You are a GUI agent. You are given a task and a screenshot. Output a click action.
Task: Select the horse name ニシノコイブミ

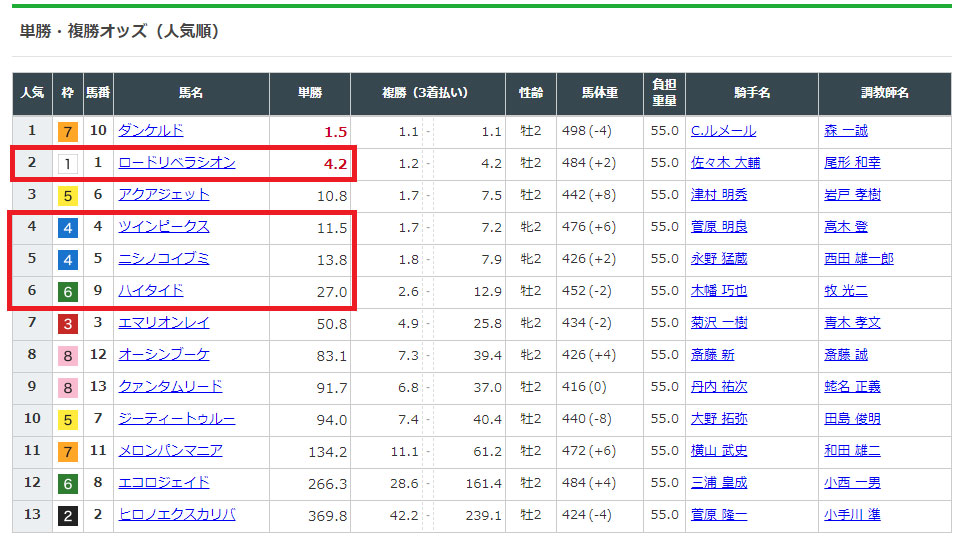coord(163,258)
